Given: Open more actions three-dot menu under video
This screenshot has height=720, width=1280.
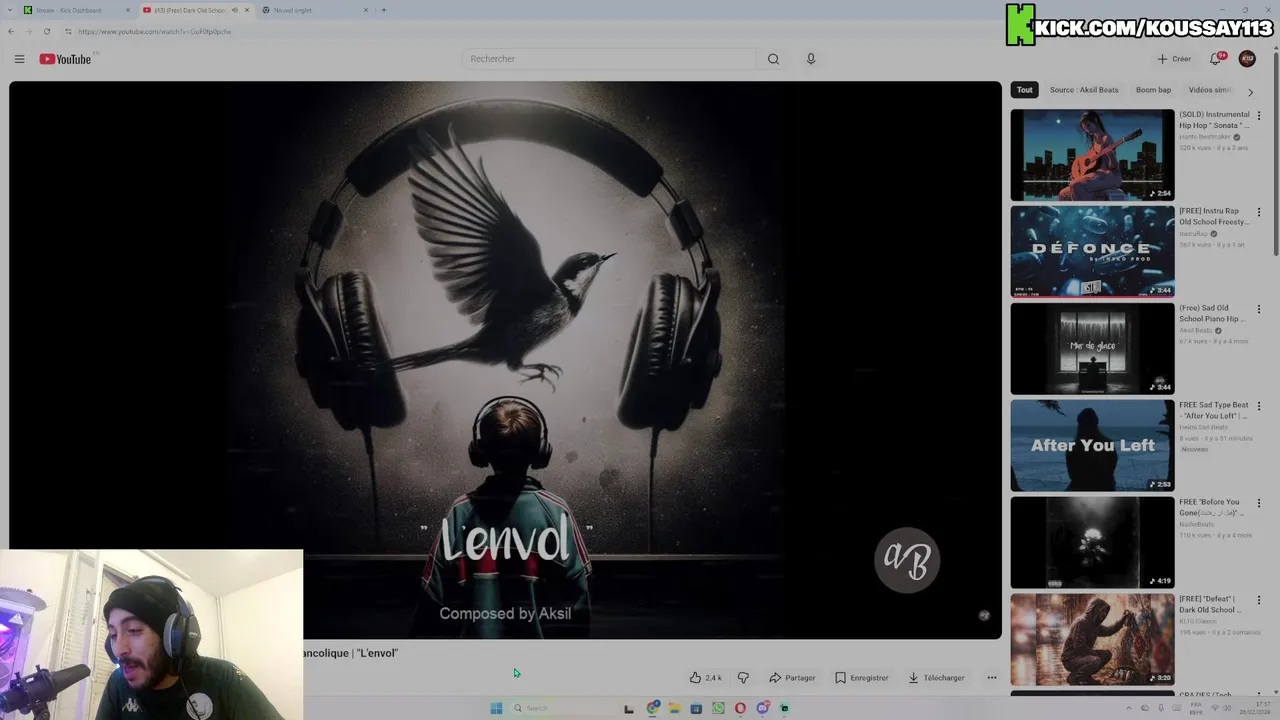Looking at the screenshot, I should click(x=992, y=677).
